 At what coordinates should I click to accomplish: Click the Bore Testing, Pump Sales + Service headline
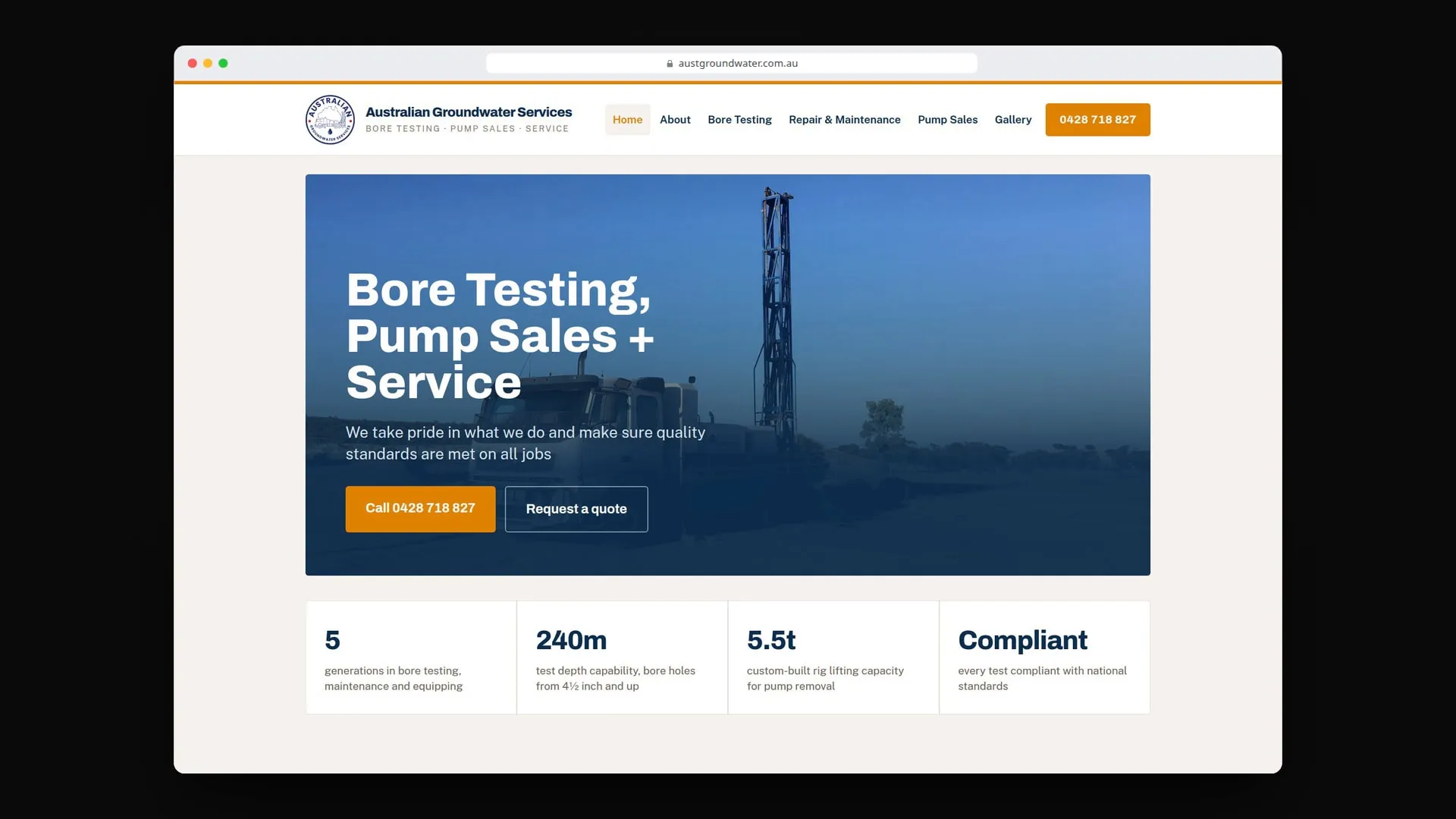[x=500, y=336]
